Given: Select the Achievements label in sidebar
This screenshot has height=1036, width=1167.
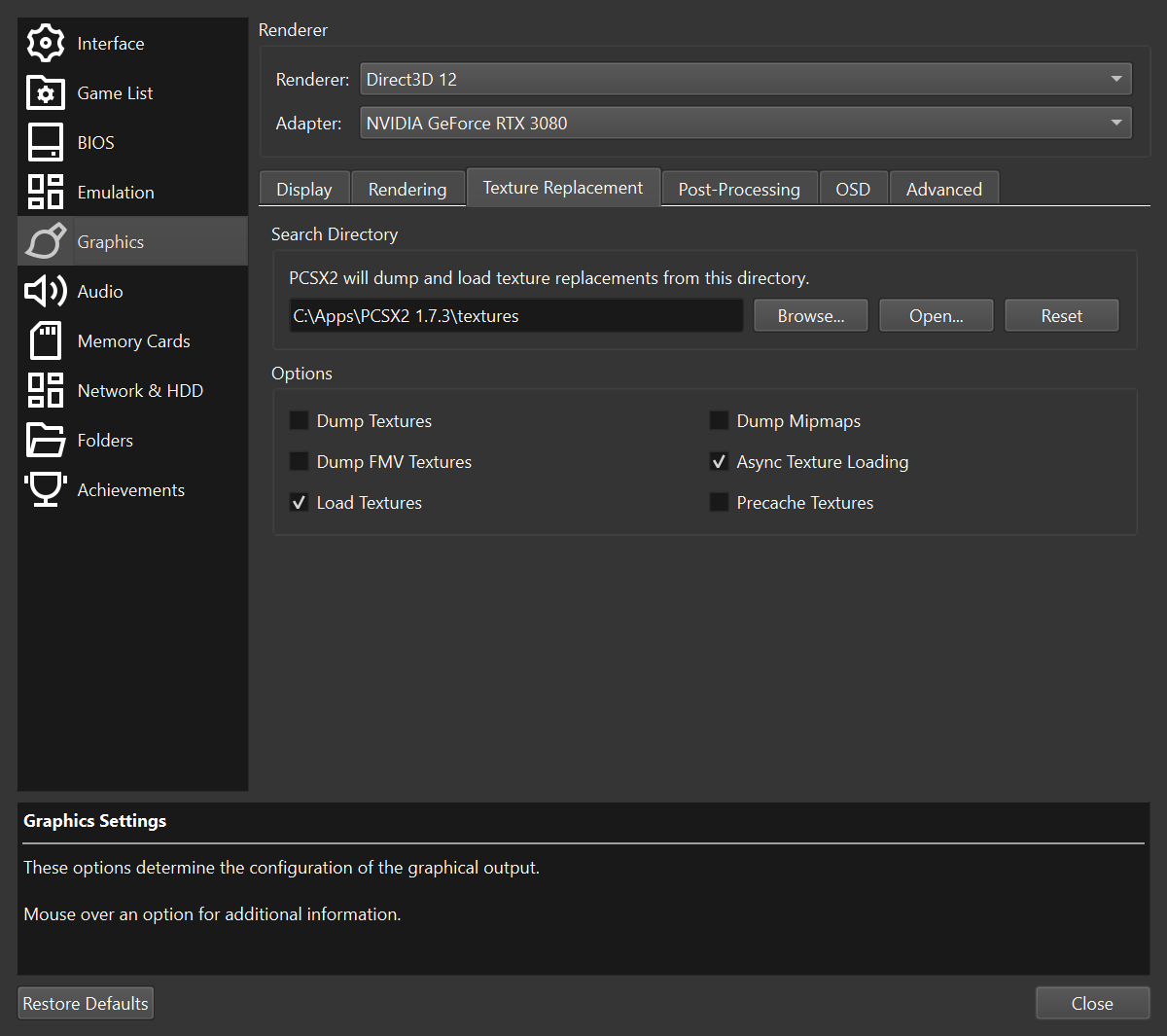Looking at the screenshot, I should 131,489.
